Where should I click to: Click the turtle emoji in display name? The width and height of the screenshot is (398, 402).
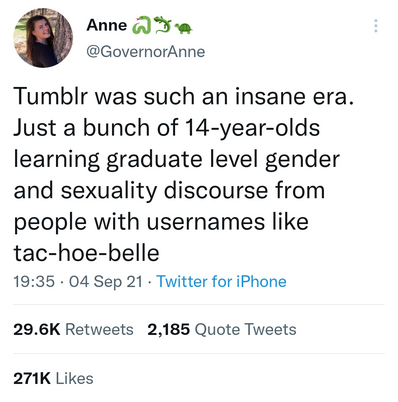pos(183,29)
